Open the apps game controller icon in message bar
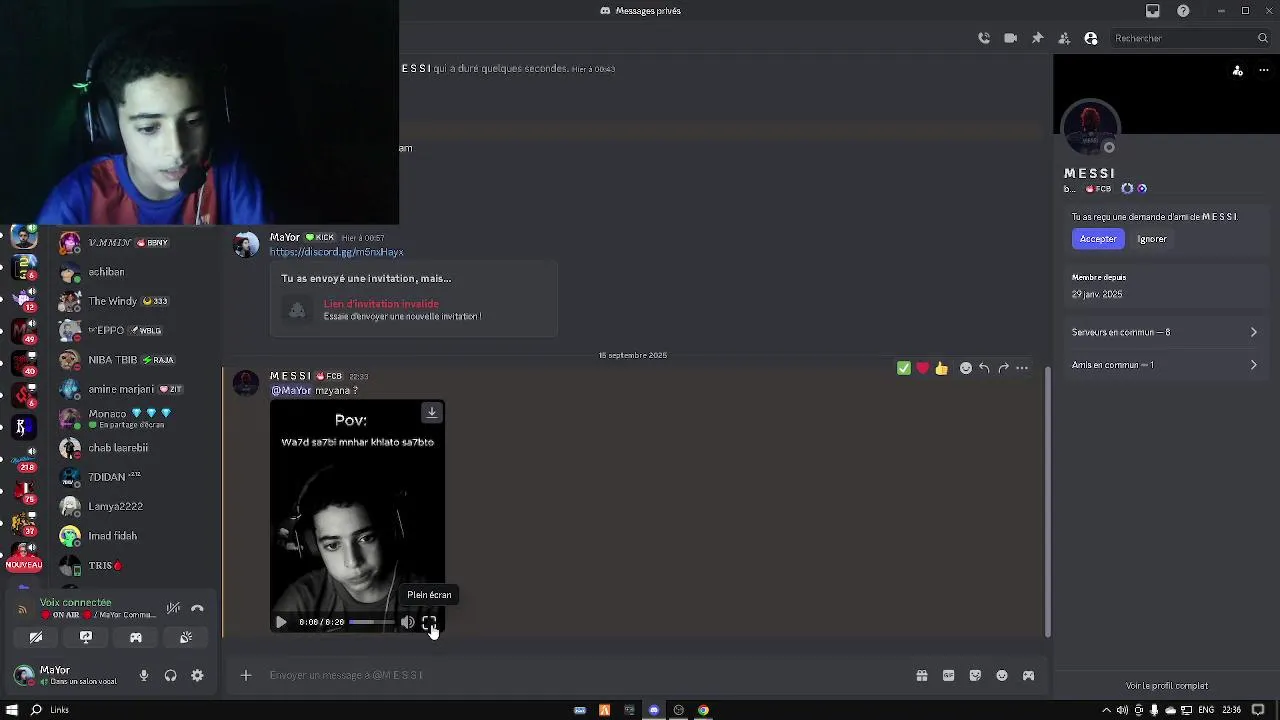The width and height of the screenshot is (1280, 720). pos(1028,676)
